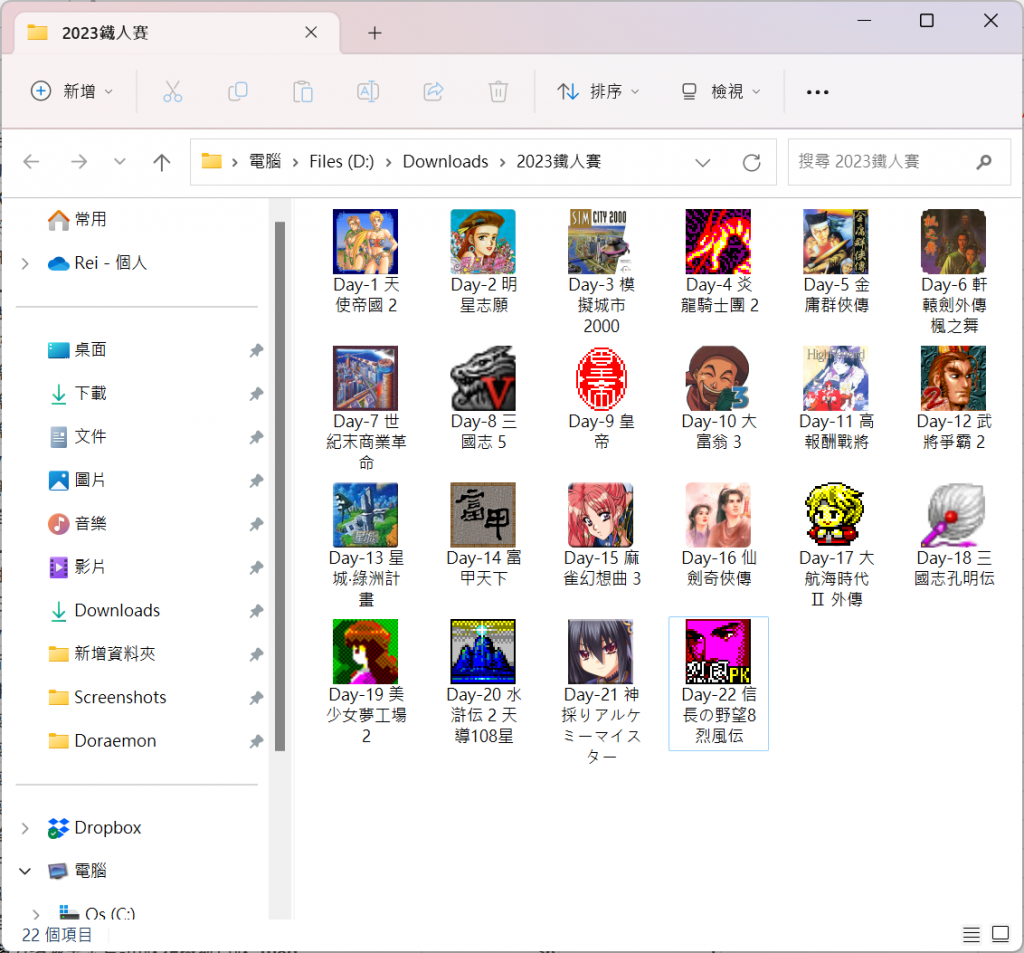Open the See more three-dots menu
The height and width of the screenshot is (953, 1024).
[x=817, y=92]
